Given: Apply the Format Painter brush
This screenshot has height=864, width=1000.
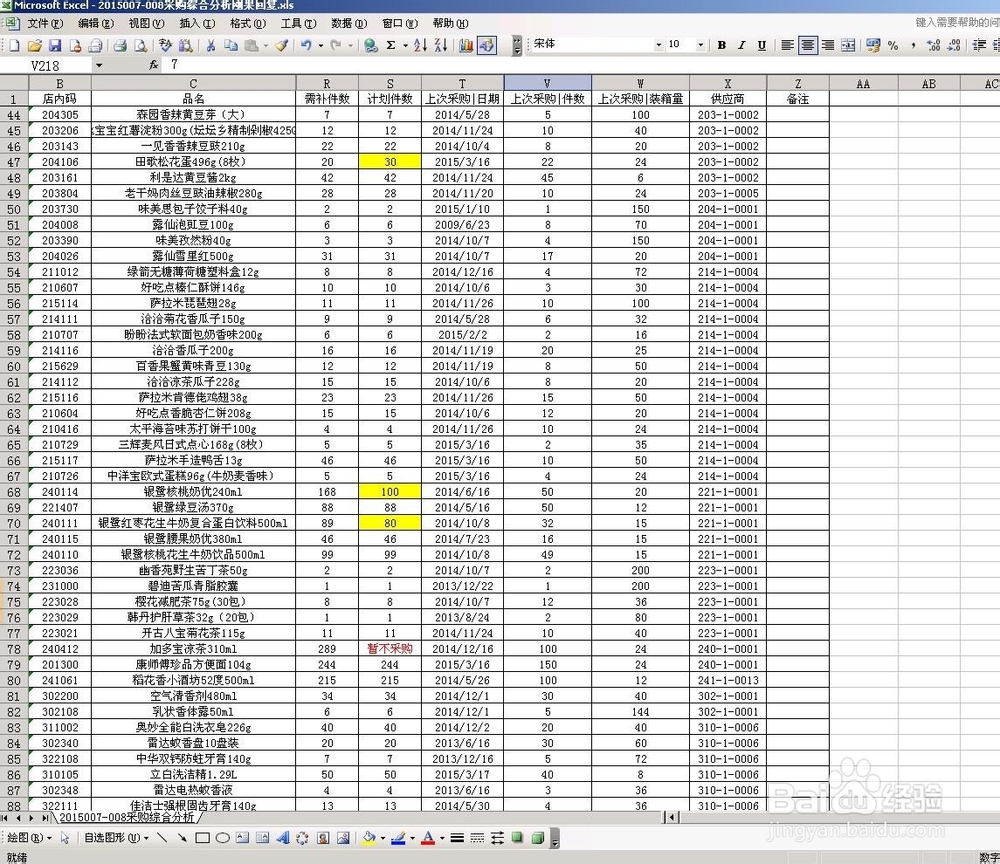Looking at the screenshot, I should pyautogui.click(x=281, y=45).
